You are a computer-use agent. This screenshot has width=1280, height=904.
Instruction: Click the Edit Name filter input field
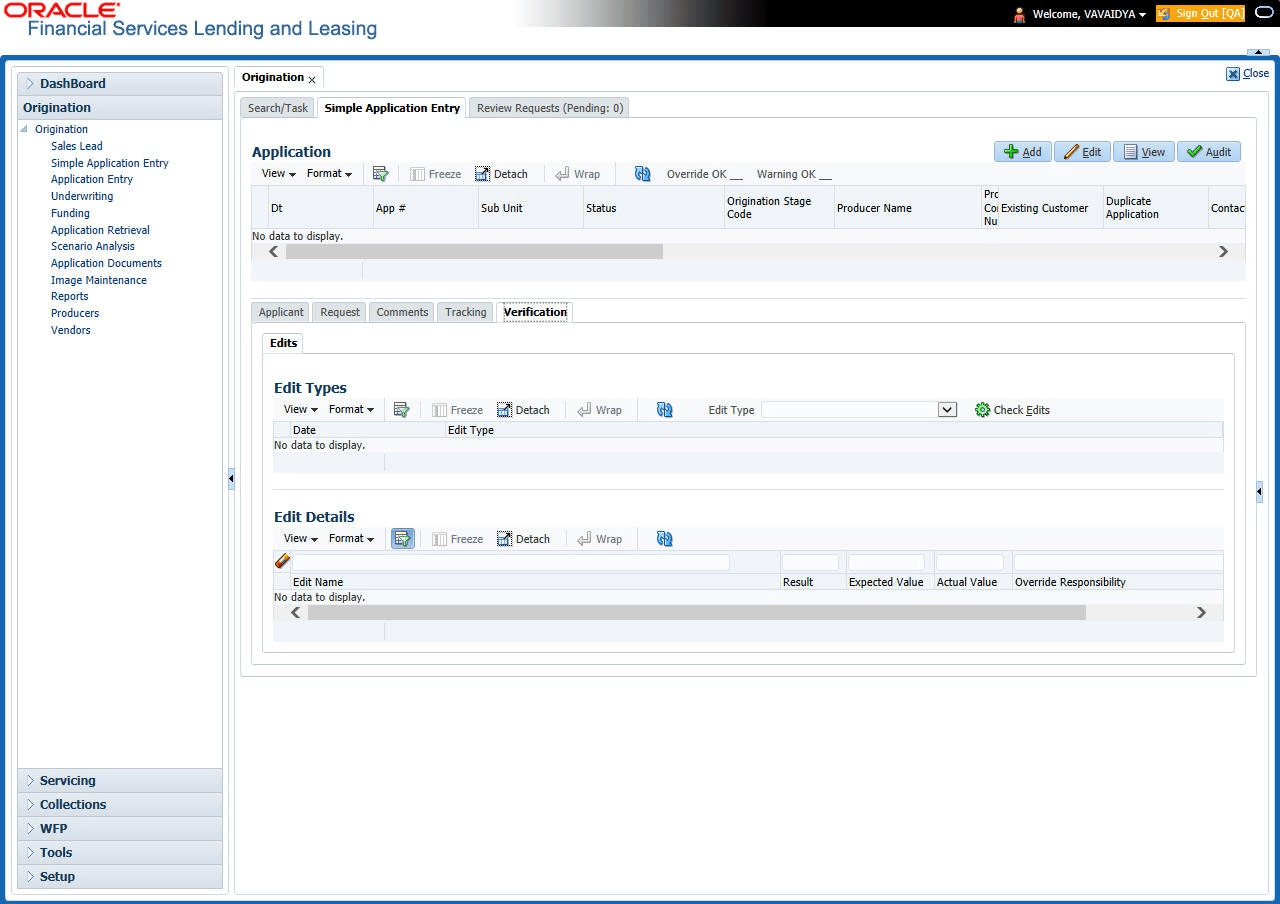[511, 562]
